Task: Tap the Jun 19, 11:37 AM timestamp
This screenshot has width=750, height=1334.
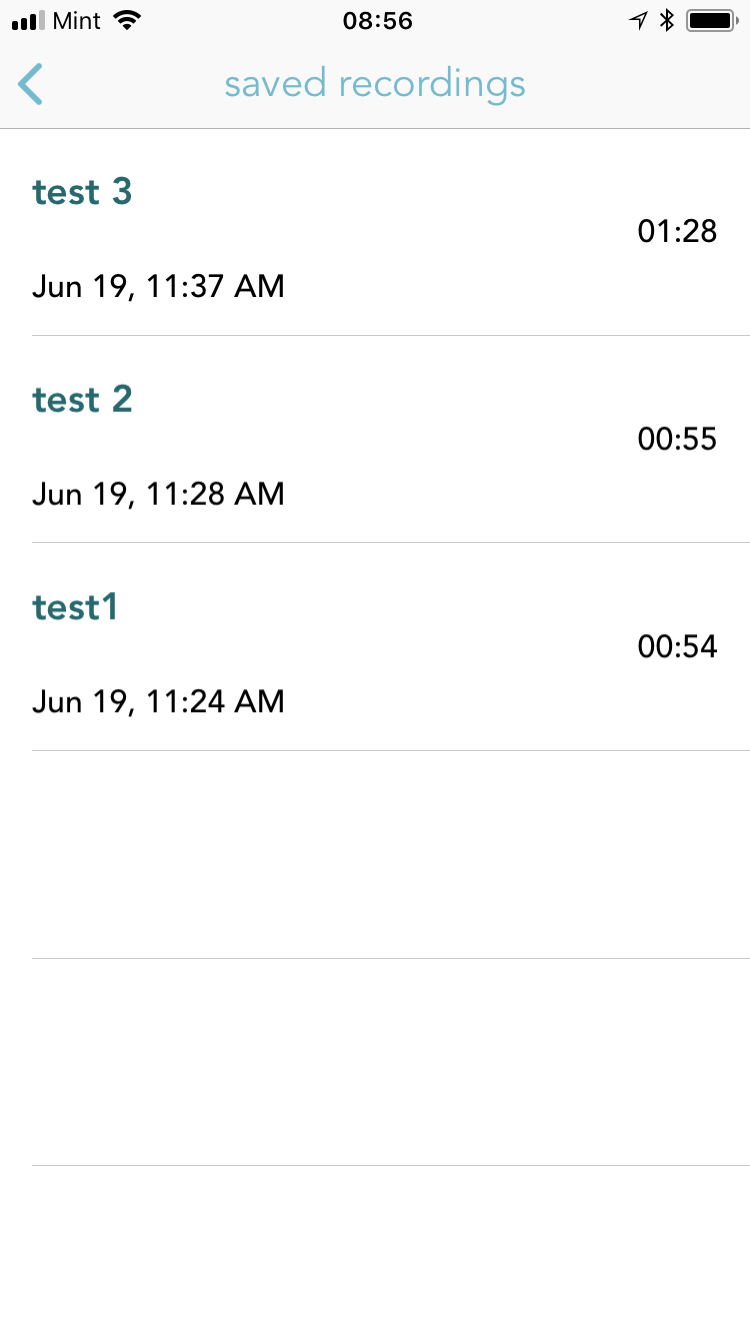Action: (x=158, y=287)
